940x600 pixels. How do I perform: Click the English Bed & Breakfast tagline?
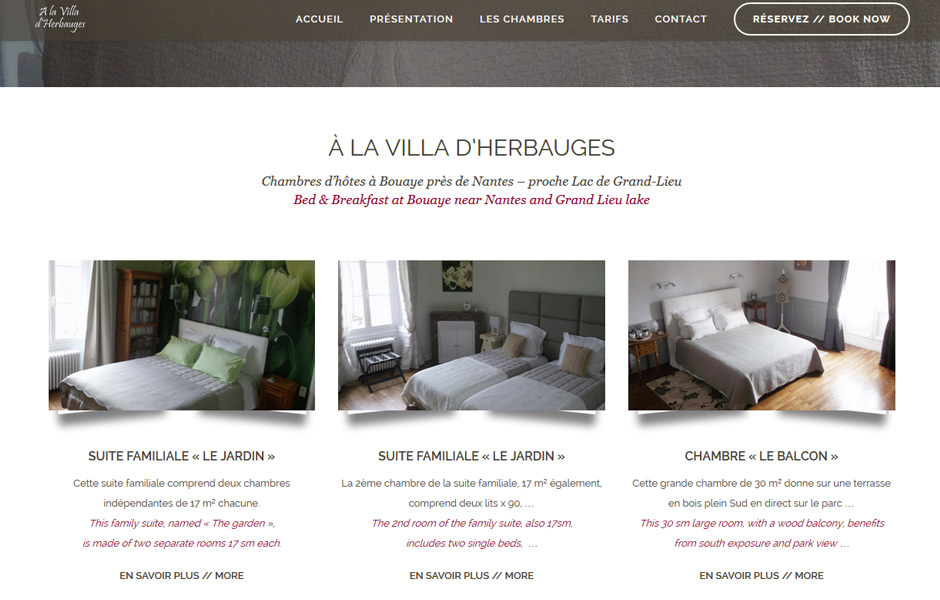click(471, 200)
